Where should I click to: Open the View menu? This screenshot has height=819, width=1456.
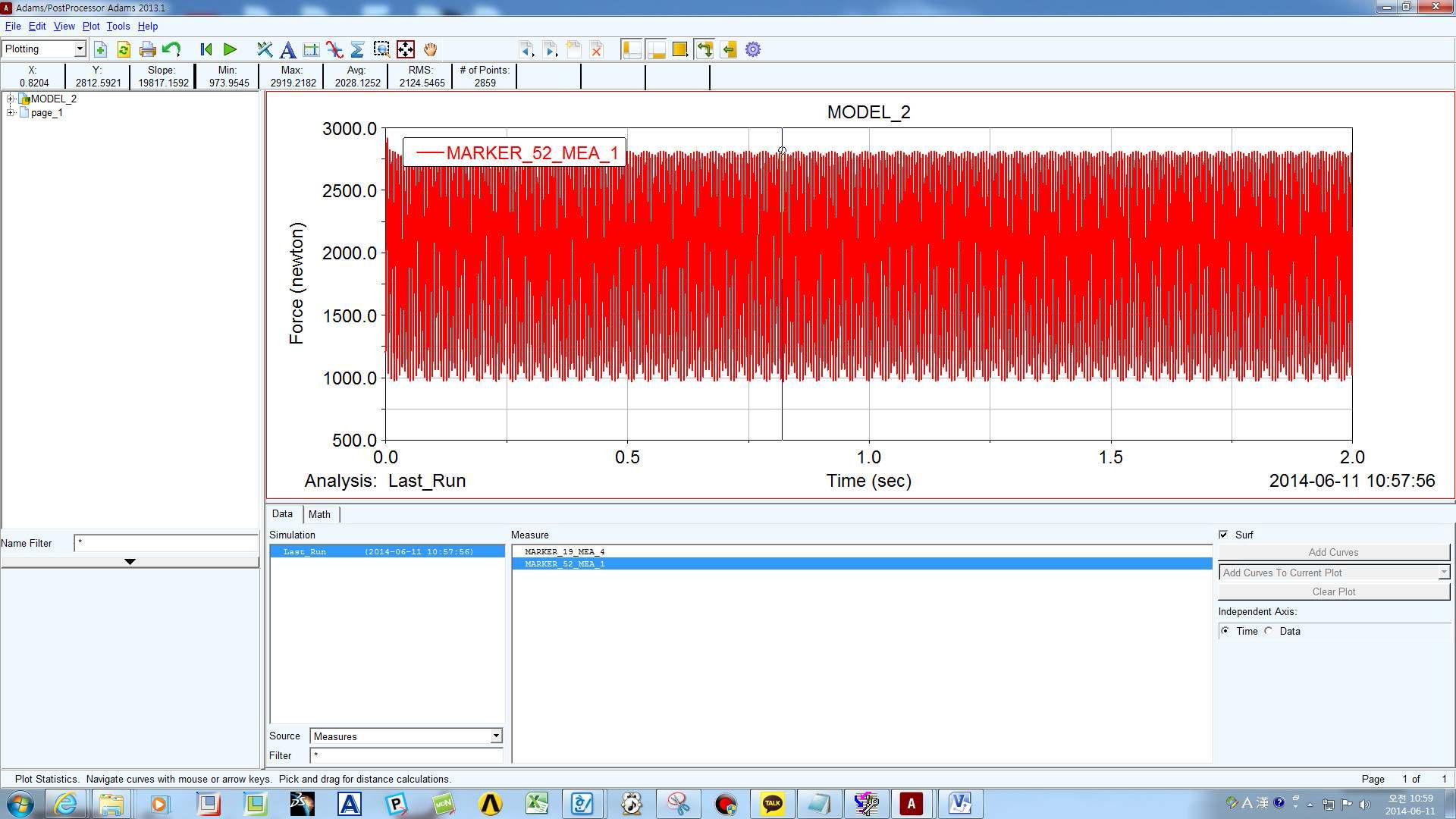(64, 26)
